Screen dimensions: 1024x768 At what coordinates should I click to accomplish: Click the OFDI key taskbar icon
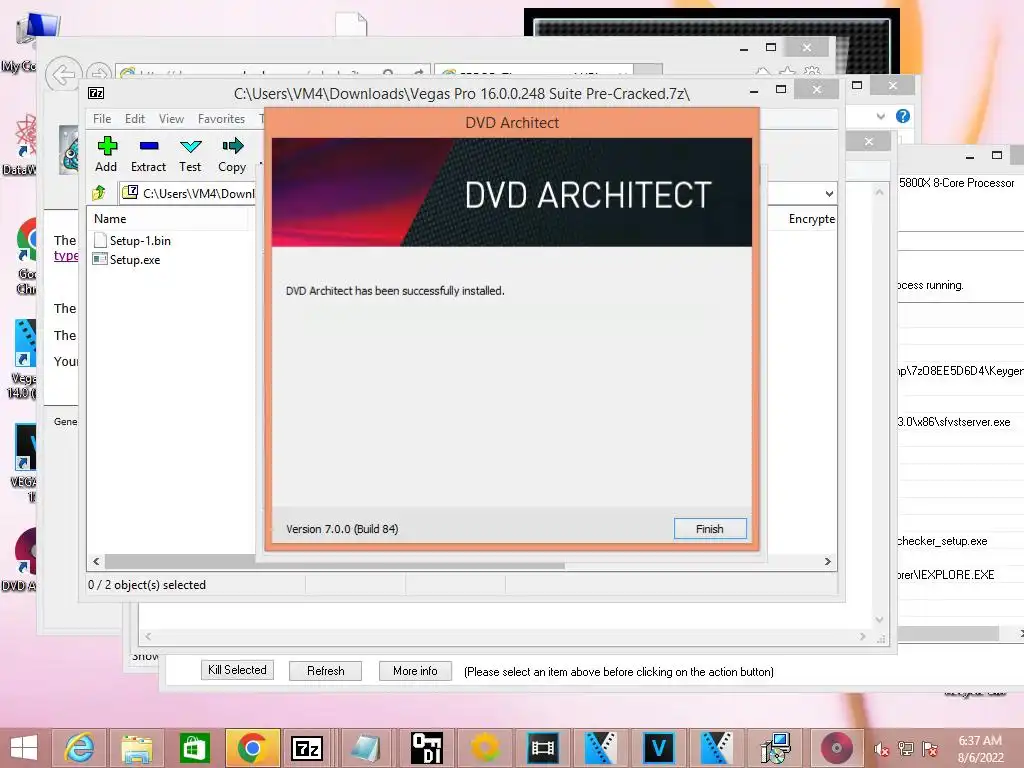[x=427, y=748]
